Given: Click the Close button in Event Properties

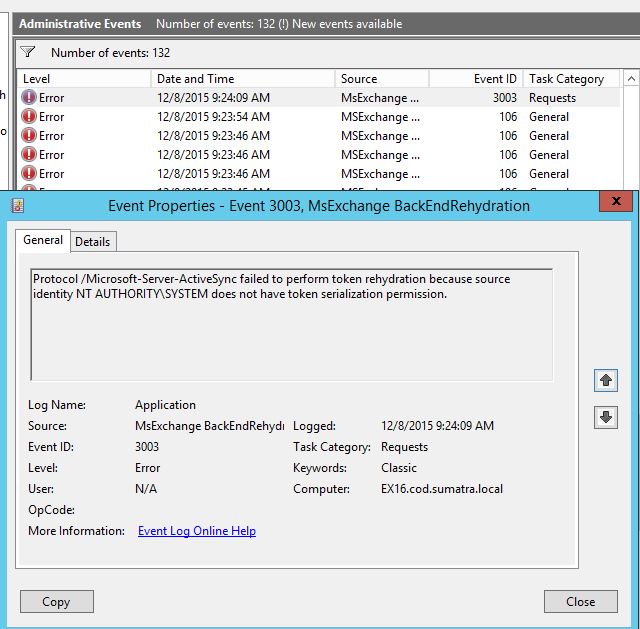Looking at the screenshot, I should 580,602.
